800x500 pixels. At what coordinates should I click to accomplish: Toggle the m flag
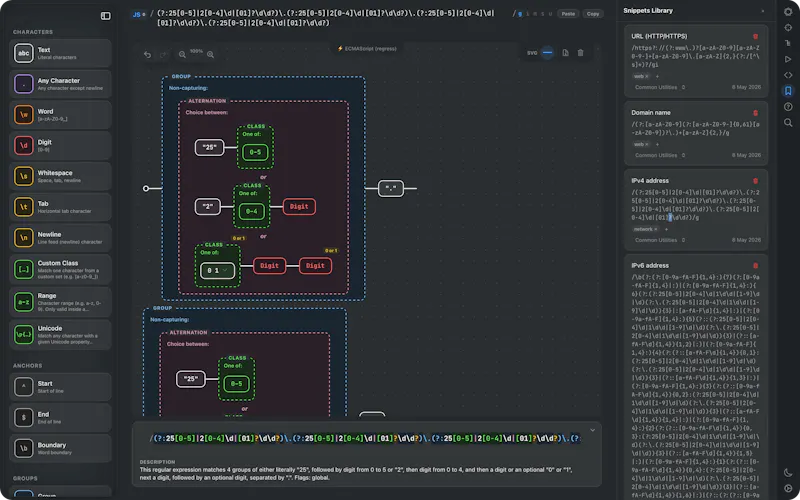pyautogui.click(x=535, y=14)
